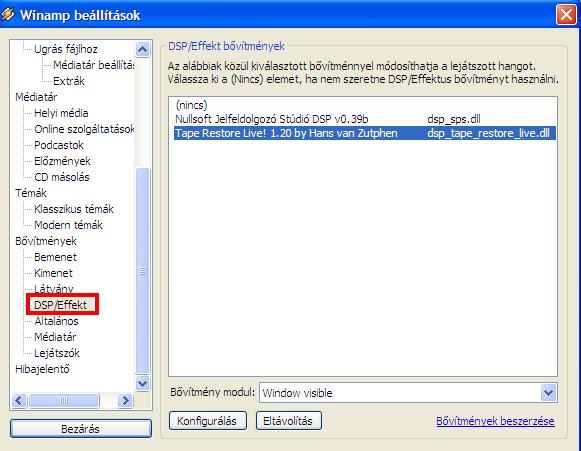Click the Eltávolítás button
Image resolution: width=581 pixels, height=451 pixels.
288,421
